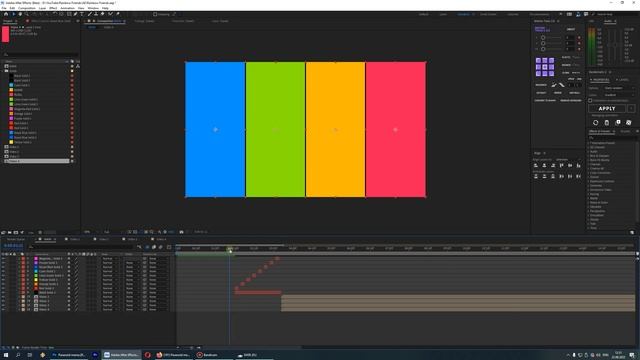Open the Effect menu

click(53, 8)
